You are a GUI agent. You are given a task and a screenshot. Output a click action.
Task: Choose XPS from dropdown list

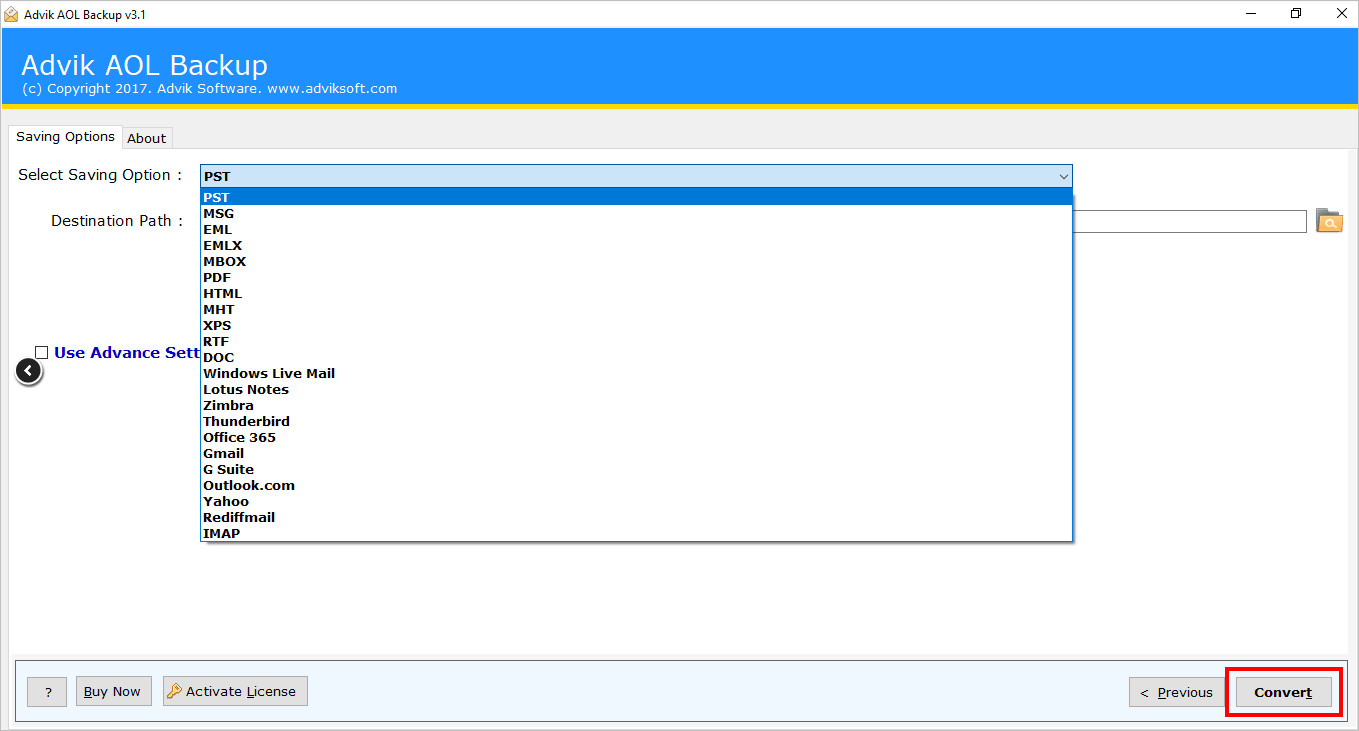pyautogui.click(x=636, y=325)
